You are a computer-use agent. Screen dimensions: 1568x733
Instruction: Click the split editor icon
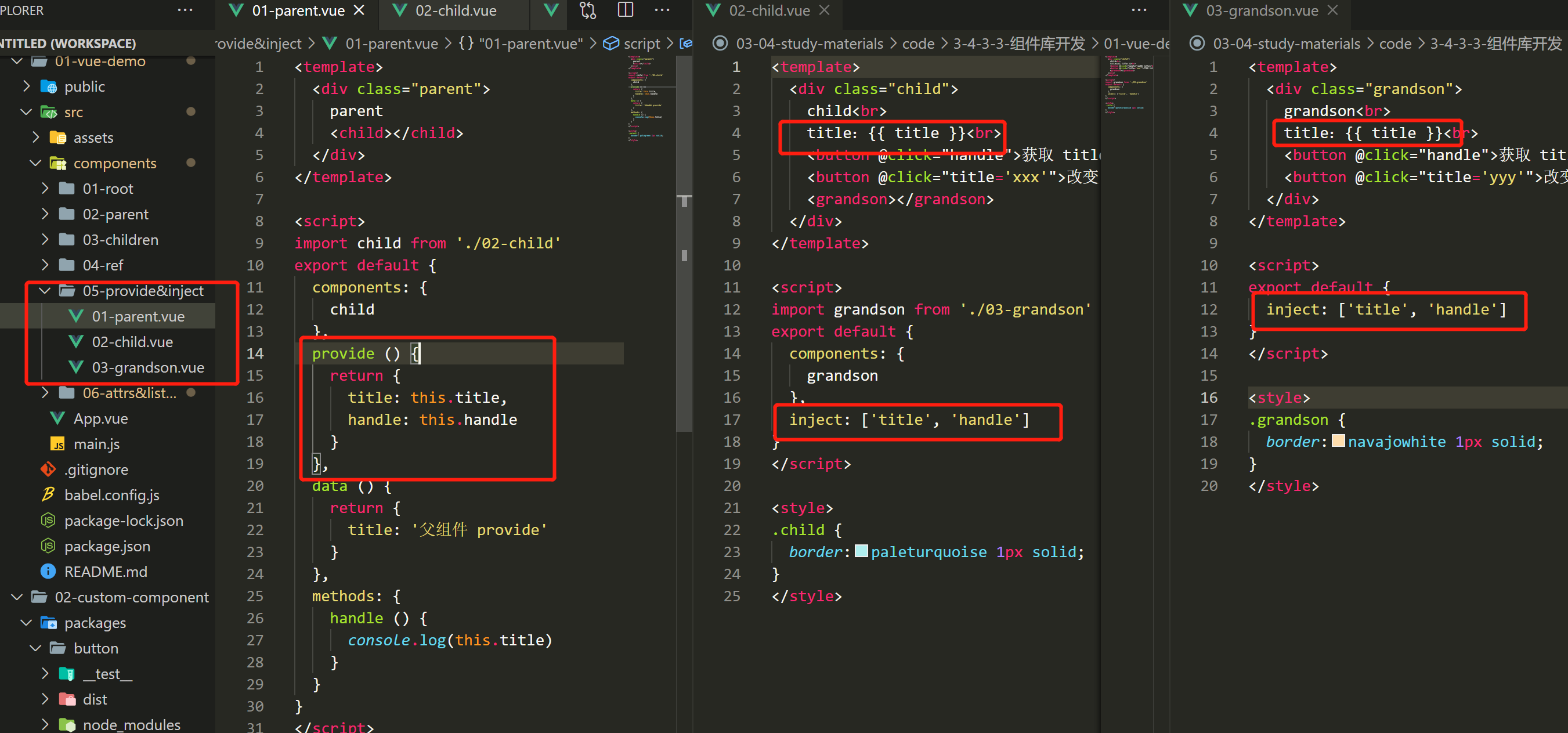point(625,10)
